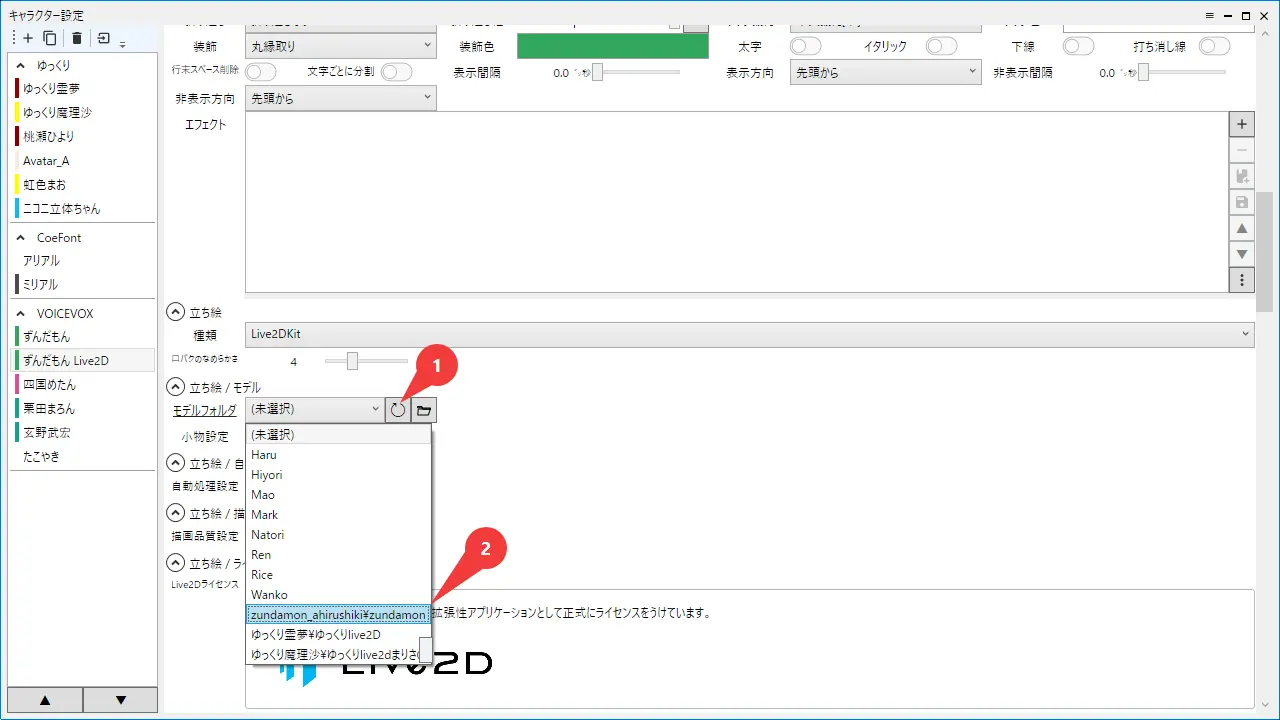Collapse the ゆっくり group
Screen dimensions: 1280x720
pyautogui.click(x=21, y=65)
